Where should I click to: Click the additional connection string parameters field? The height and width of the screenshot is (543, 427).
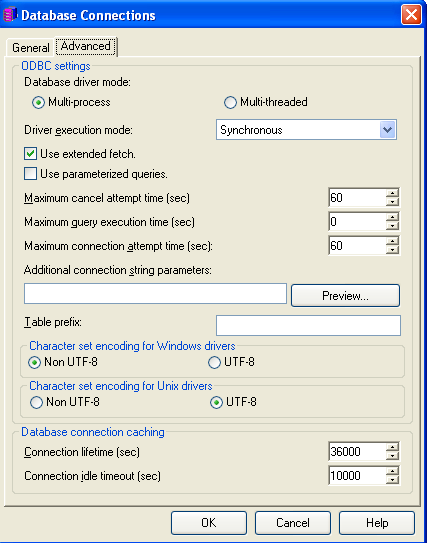click(x=155, y=294)
